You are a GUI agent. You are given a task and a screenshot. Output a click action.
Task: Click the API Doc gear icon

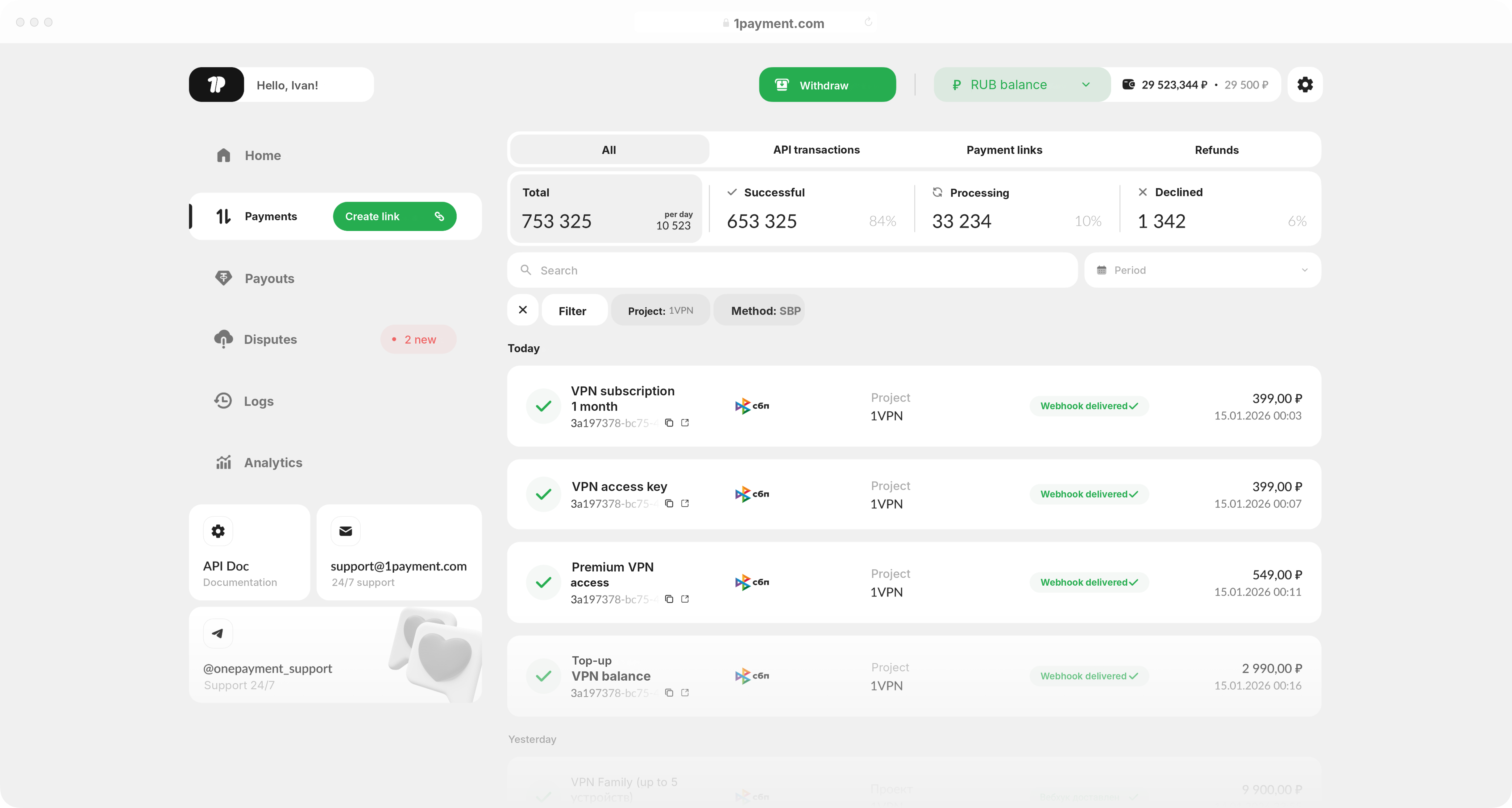click(x=218, y=531)
